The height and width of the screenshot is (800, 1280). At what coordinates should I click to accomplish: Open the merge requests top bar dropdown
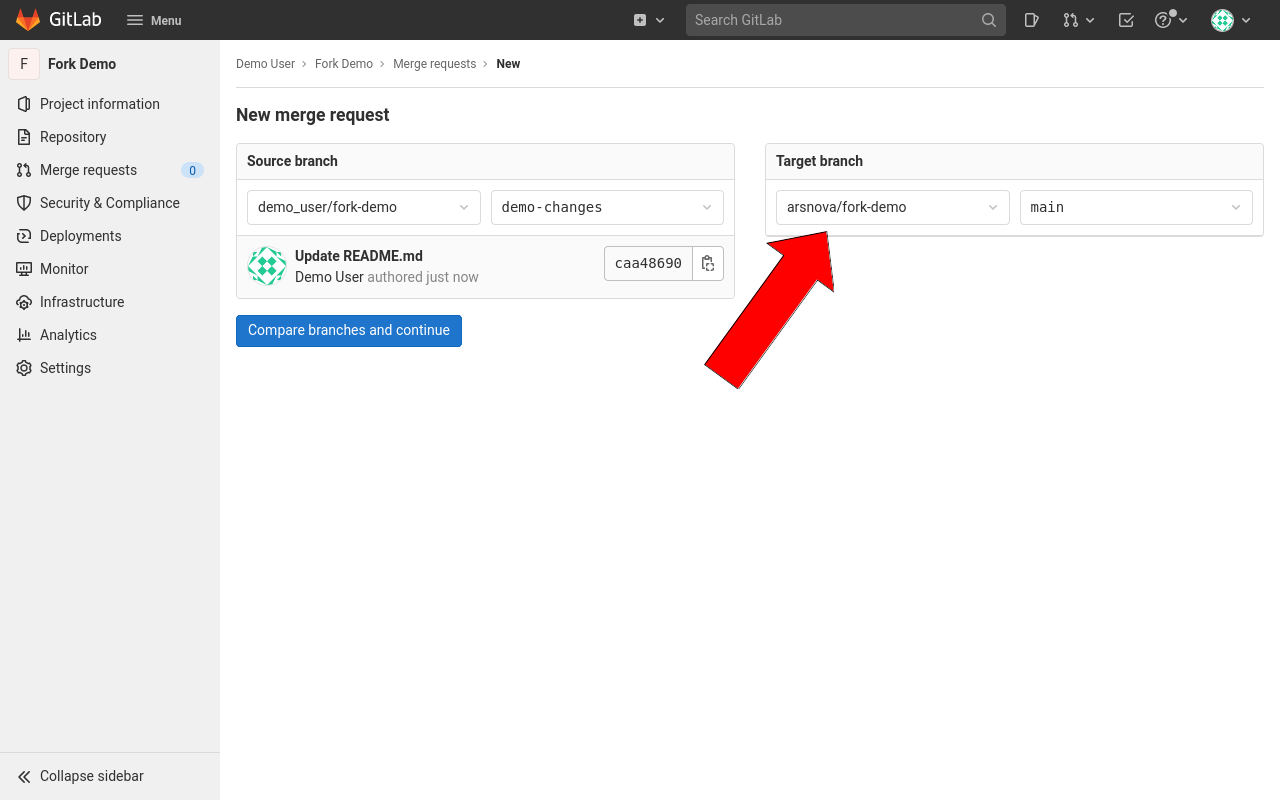pos(1079,20)
